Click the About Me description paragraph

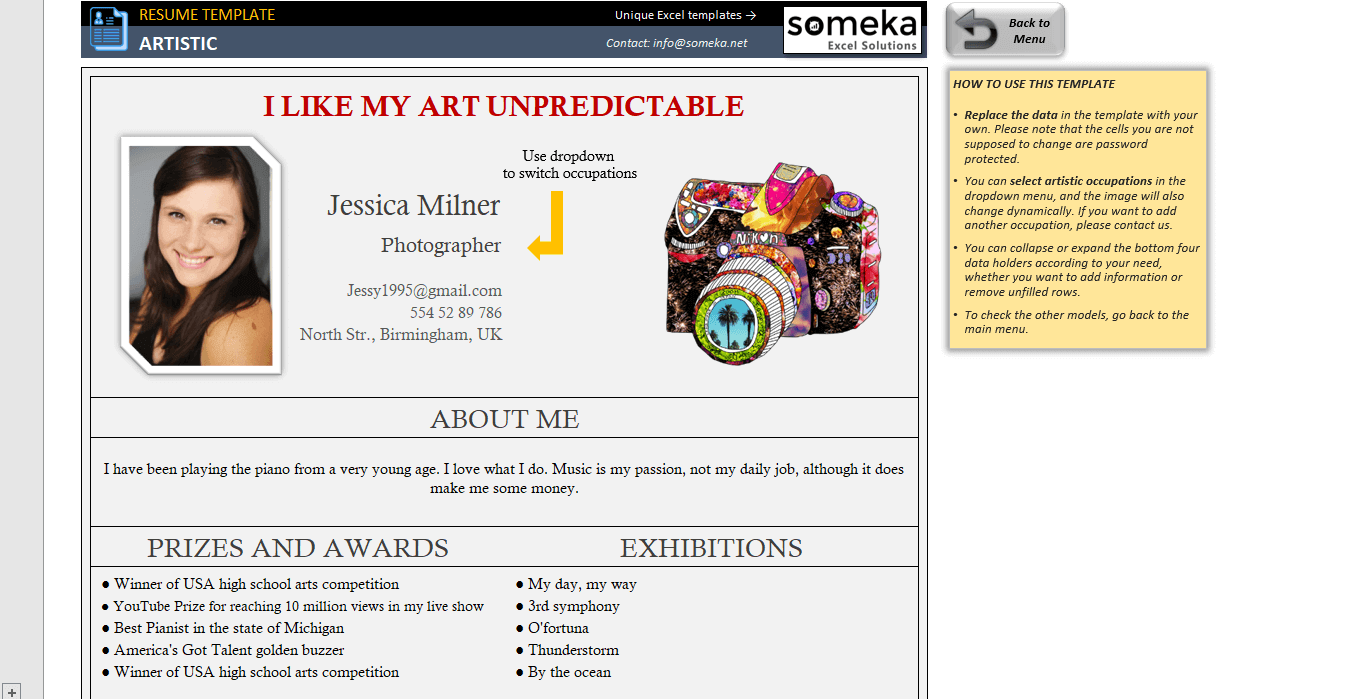pos(504,479)
